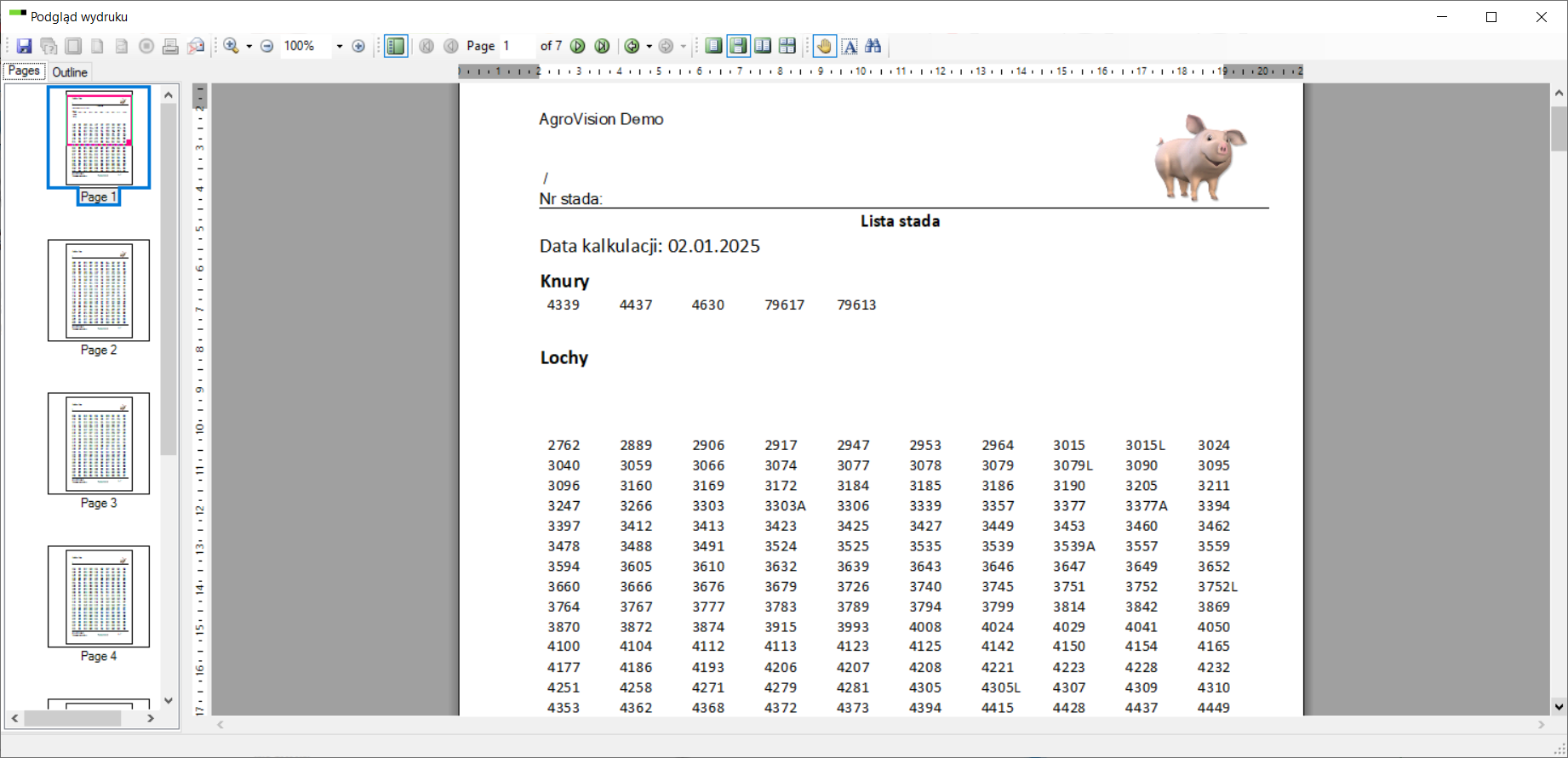Click the document horizontal scrollbar left arrow
The width and height of the screenshot is (1568, 758).
(220, 725)
